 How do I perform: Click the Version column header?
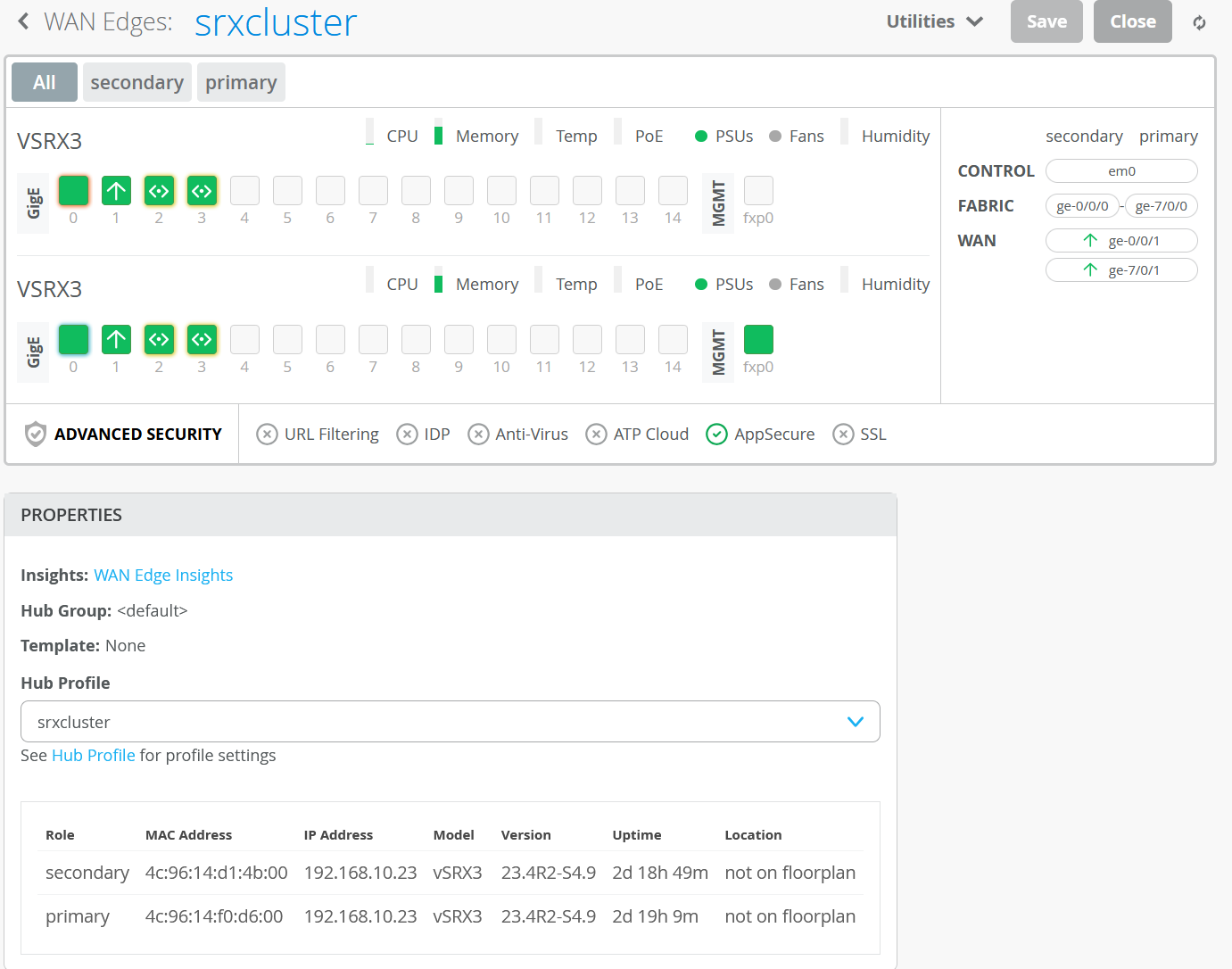click(x=526, y=834)
